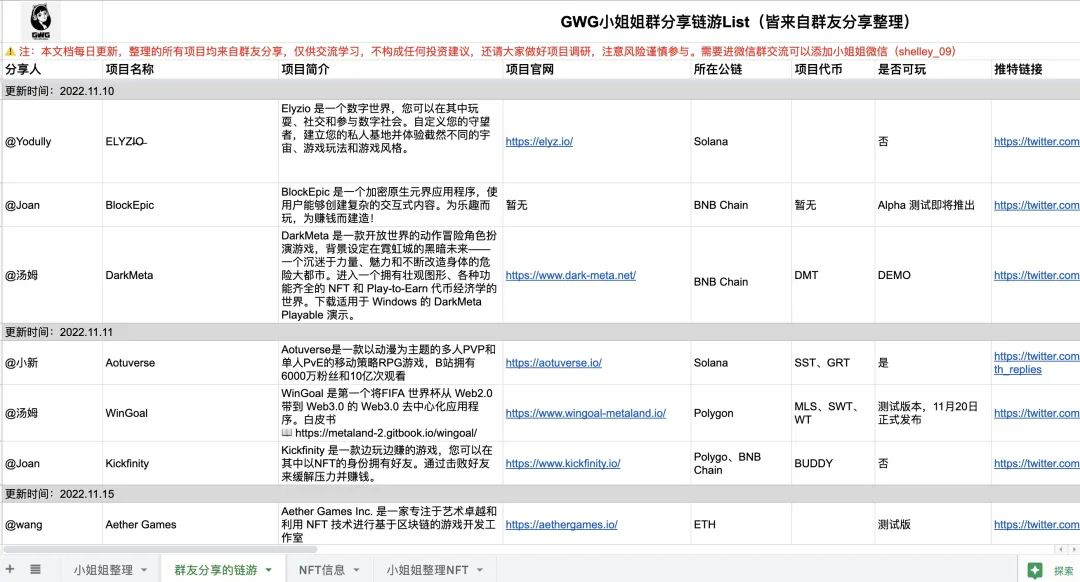
Task: Select the 分享人 header cell
Action: (x=52, y=70)
